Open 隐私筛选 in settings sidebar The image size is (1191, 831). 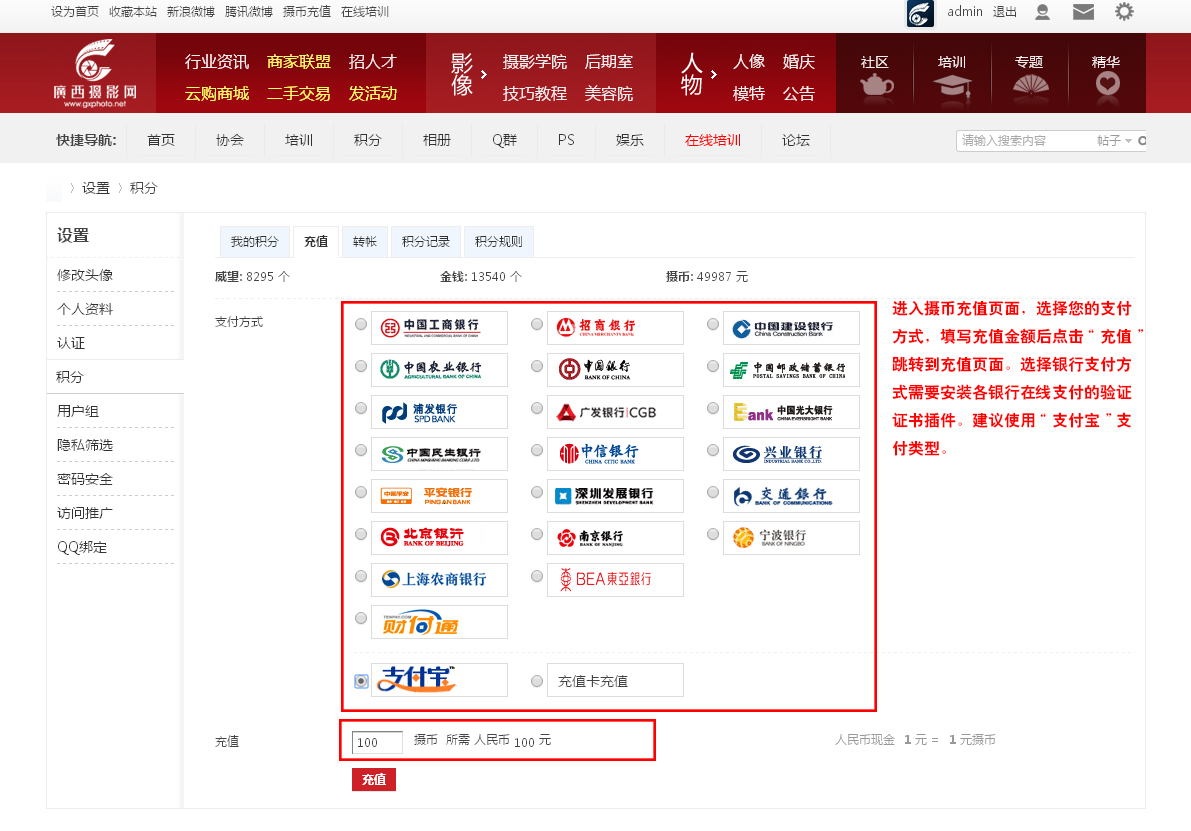point(85,445)
